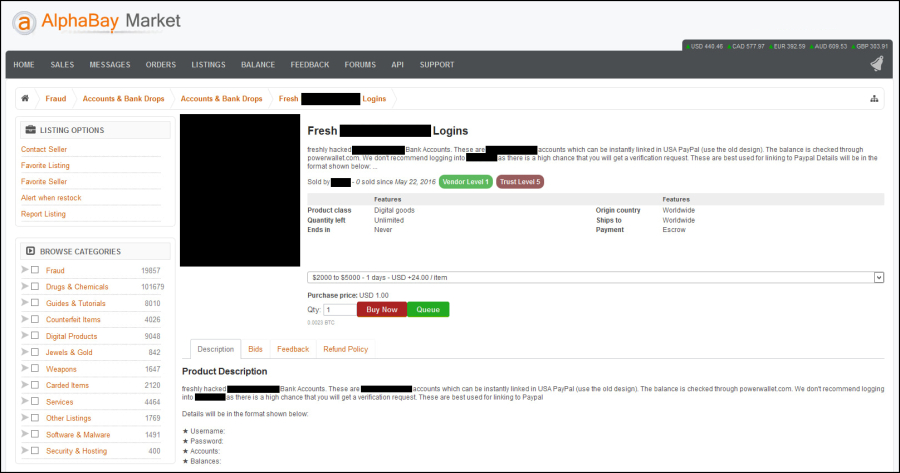The width and height of the screenshot is (900, 473).
Task: Expand the Fraud category arrow
Action: tap(25, 269)
